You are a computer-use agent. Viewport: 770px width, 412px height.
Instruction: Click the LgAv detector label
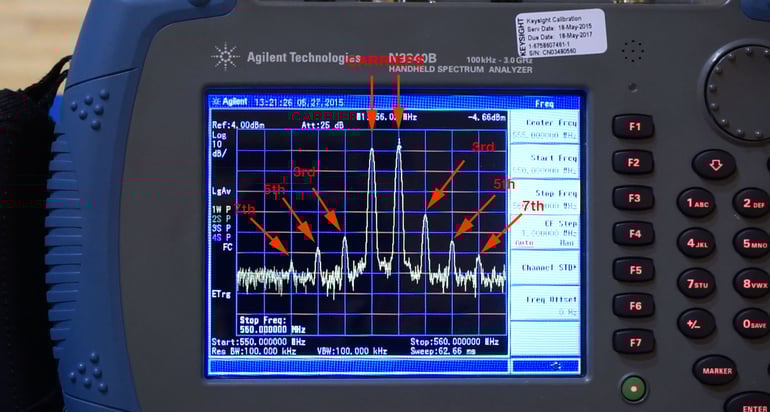[x=222, y=191]
